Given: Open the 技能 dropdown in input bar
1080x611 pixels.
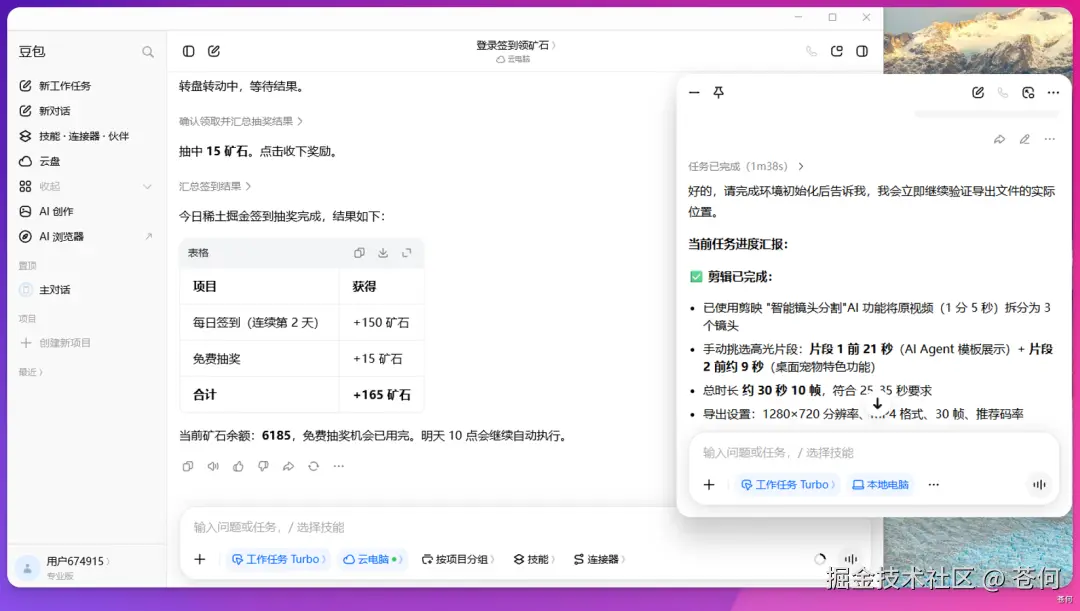Looking at the screenshot, I should (534, 559).
